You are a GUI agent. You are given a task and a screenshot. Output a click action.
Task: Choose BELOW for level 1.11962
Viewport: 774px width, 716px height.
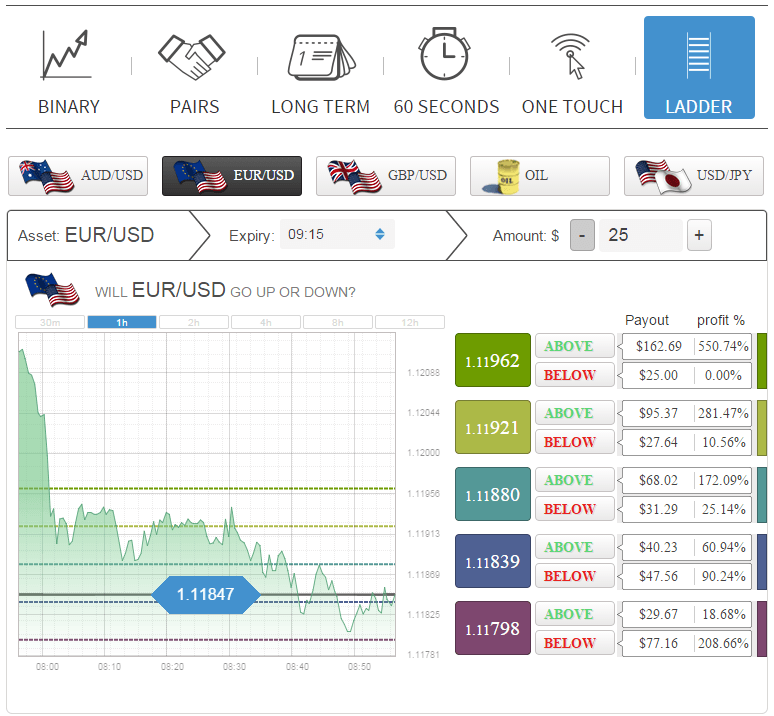pos(575,375)
